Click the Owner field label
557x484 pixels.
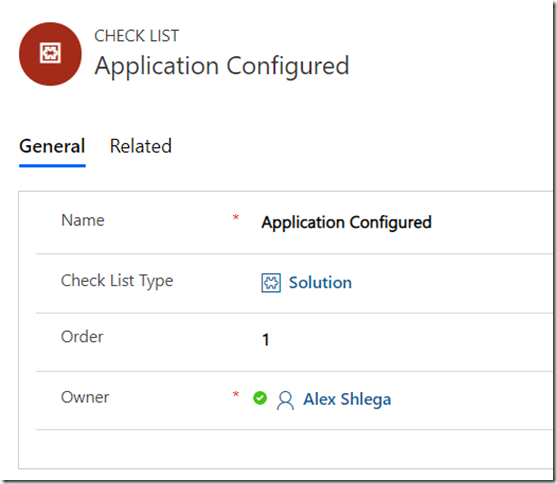coord(85,397)
